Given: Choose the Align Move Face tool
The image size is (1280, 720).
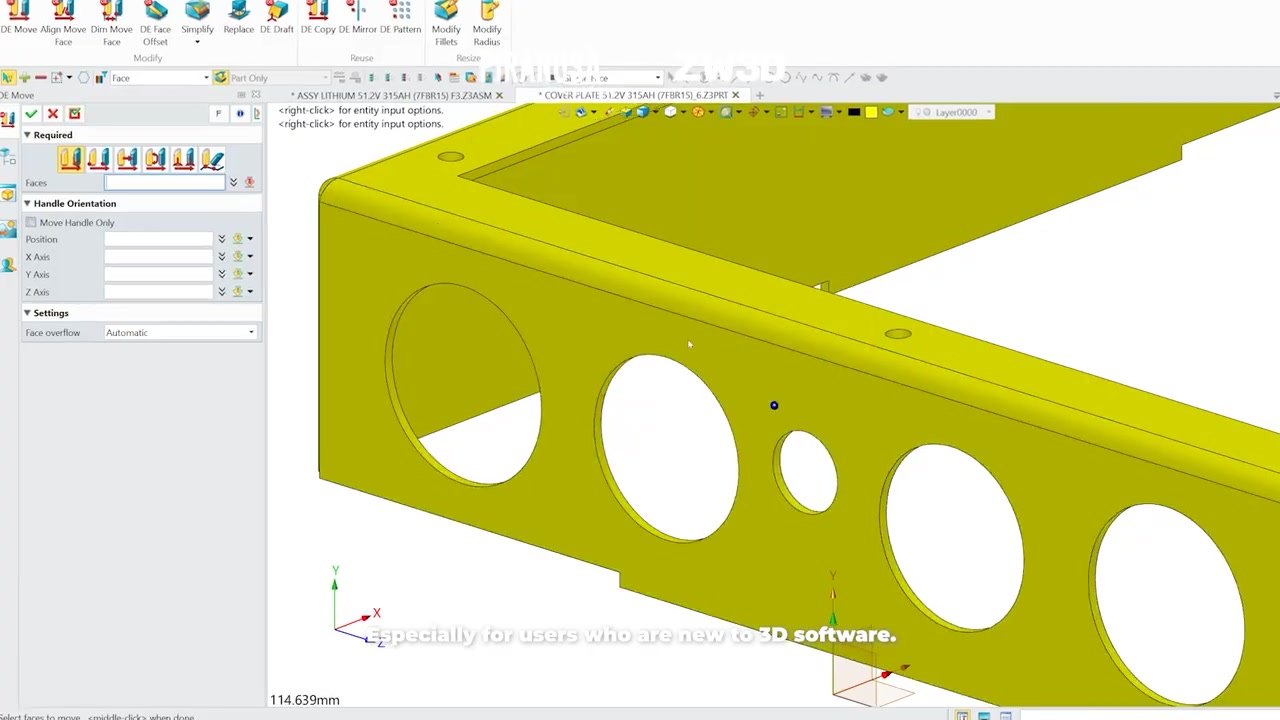Looking at the screenshot, I should (63, 22).
